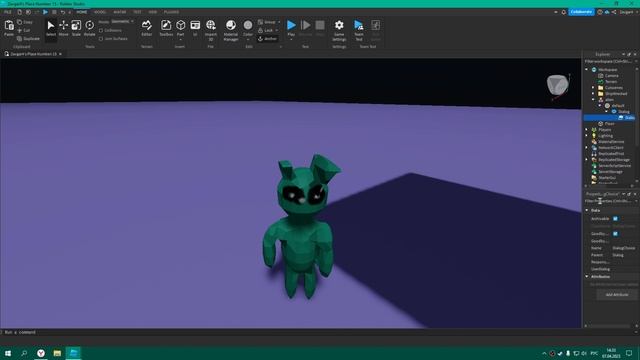Select Floor in the Explorer

(x=609, y=124)
